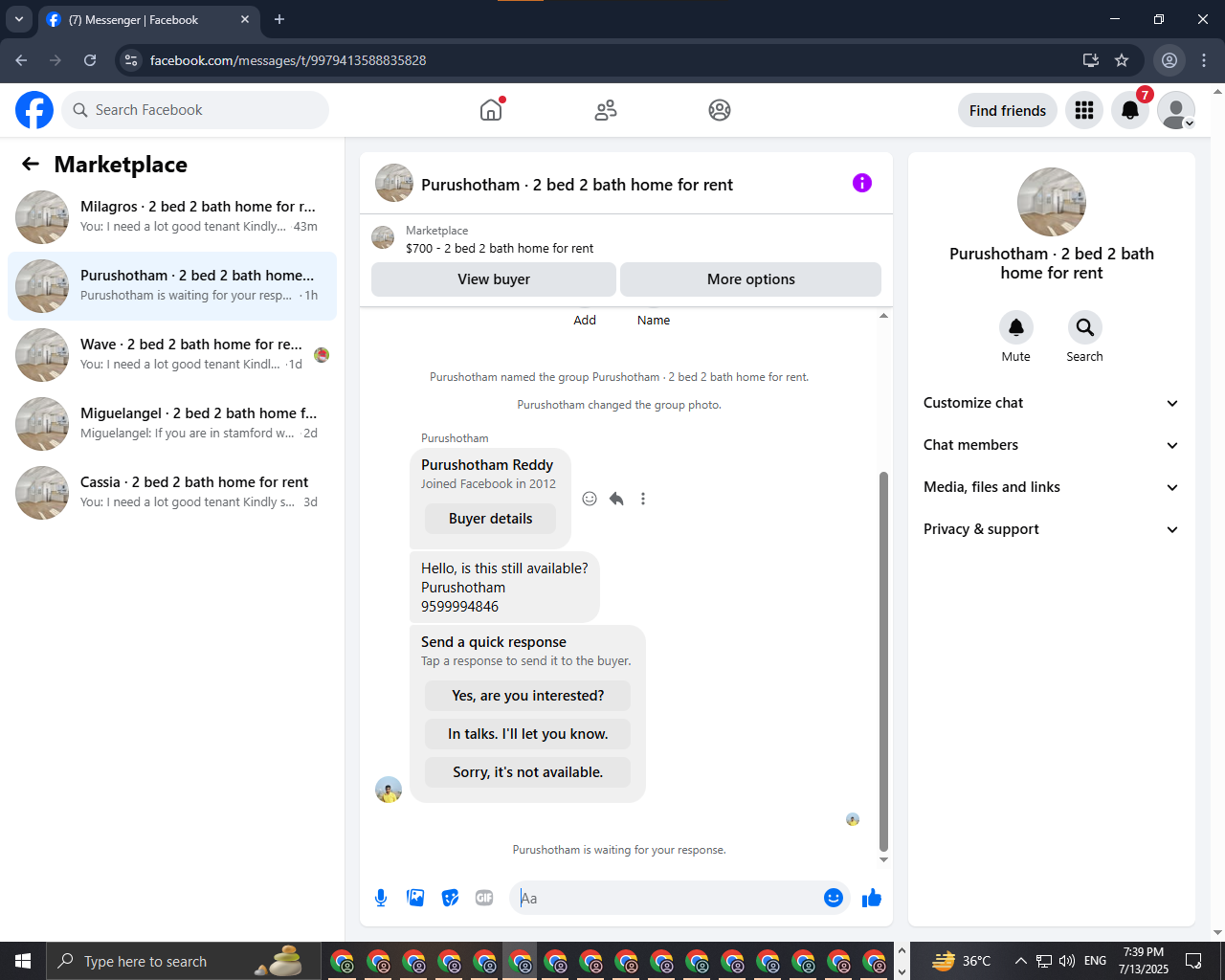The width and height of the screenshot is (1225, 980).
Task: Select the Purushotham conversation in list
Action: tap(172, 286)
